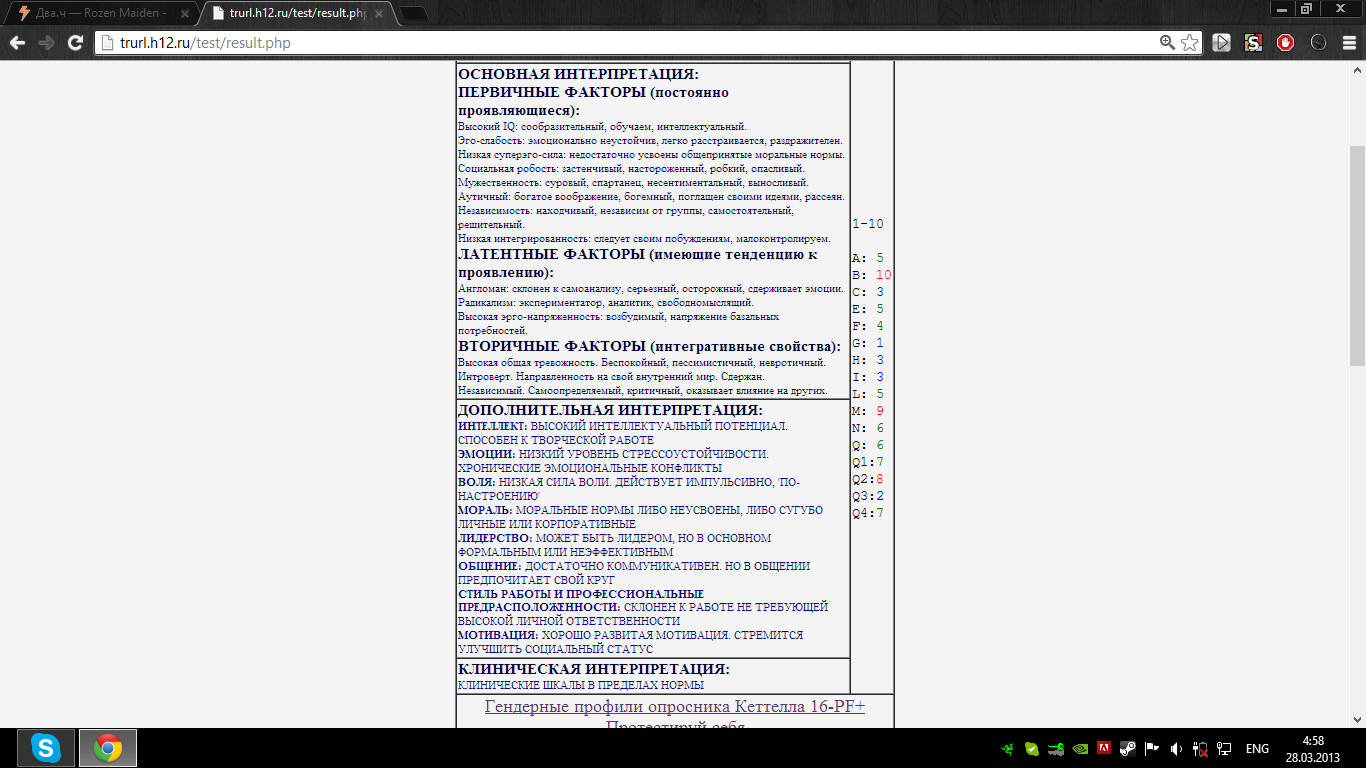Image resolution: width=1366 pixels, height=768 pixels.
Task: Click the score A: 5
Action: click(868, 258)
